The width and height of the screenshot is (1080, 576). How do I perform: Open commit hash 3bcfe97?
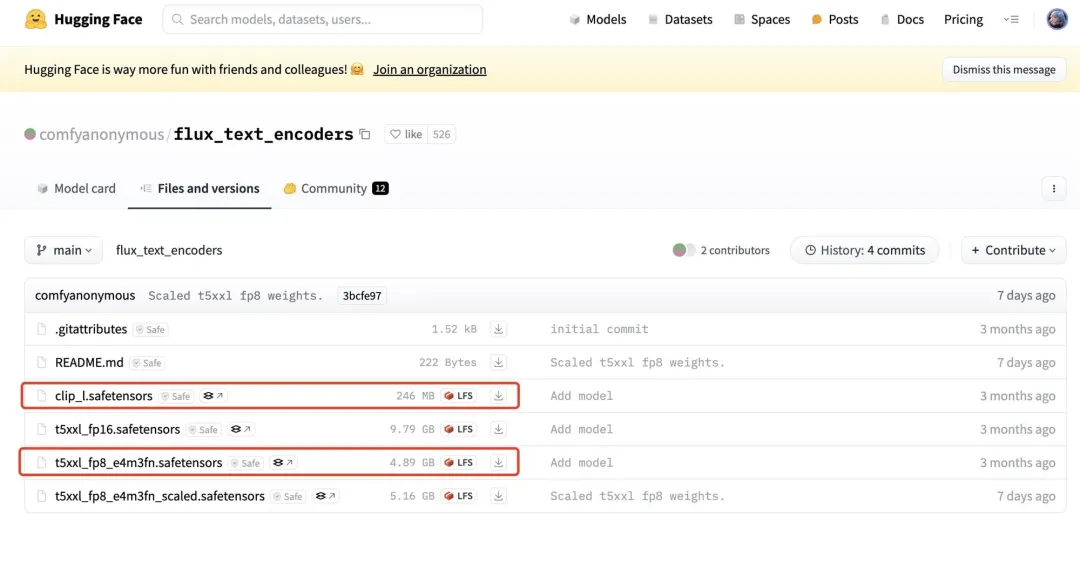[x=362, y=296]
